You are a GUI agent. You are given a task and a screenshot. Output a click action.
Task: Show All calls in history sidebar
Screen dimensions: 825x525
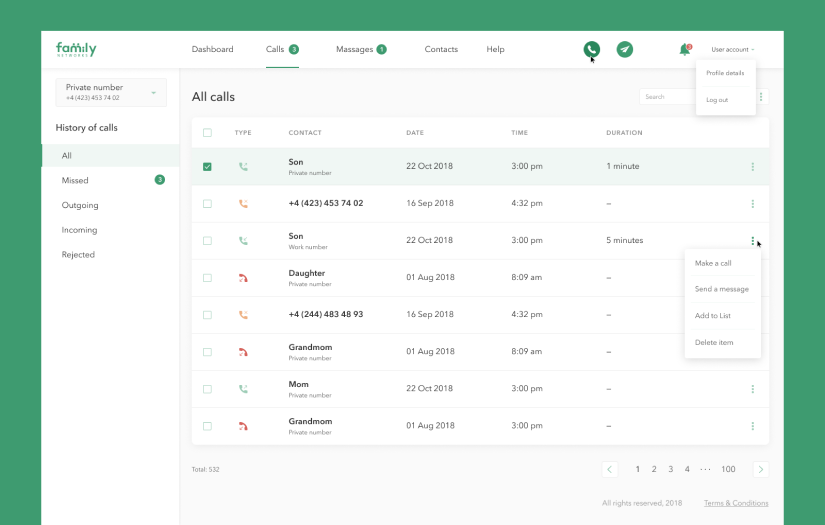point(110,156)
